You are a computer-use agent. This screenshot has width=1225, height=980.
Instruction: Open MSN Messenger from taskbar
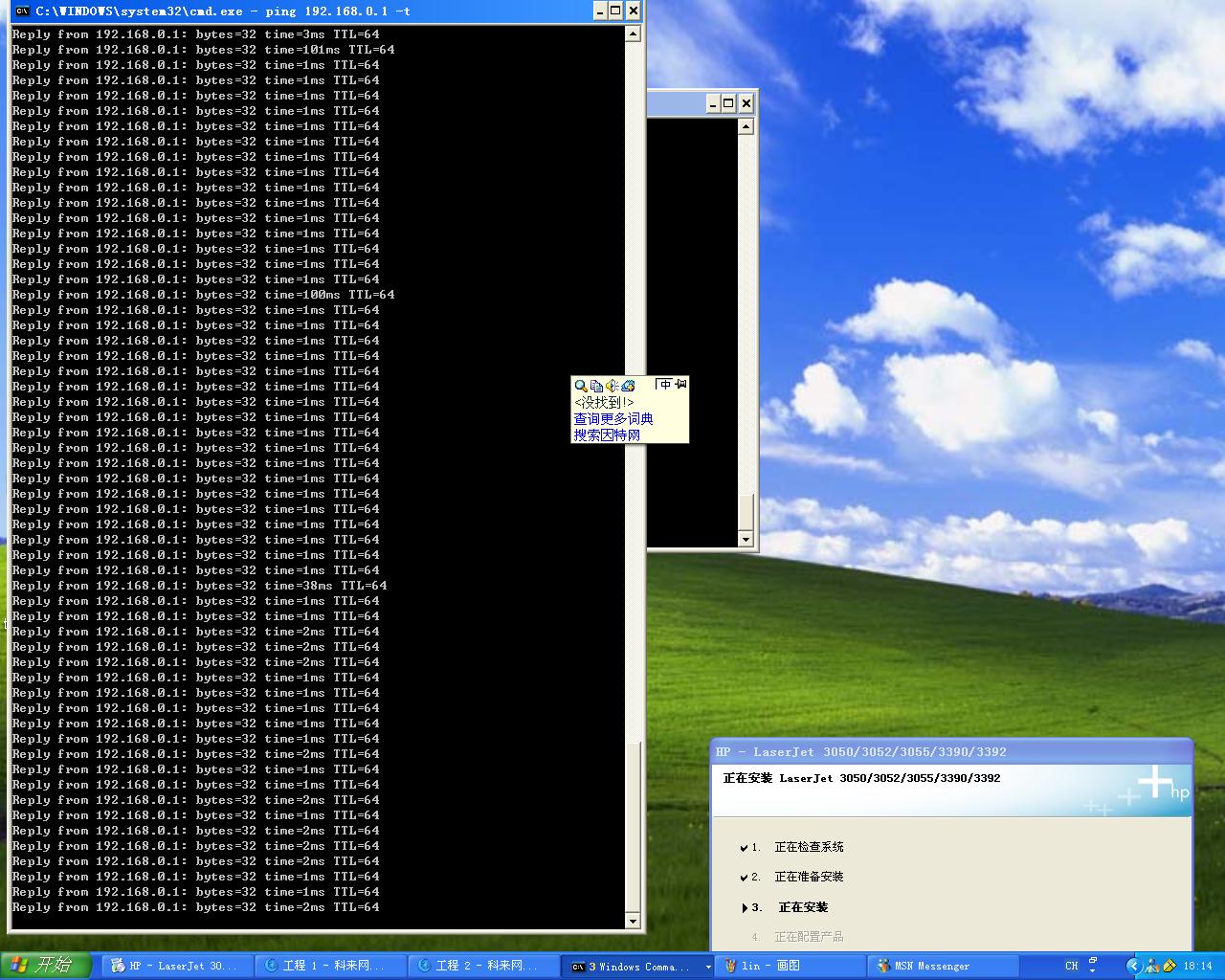[x=943, y=967]
